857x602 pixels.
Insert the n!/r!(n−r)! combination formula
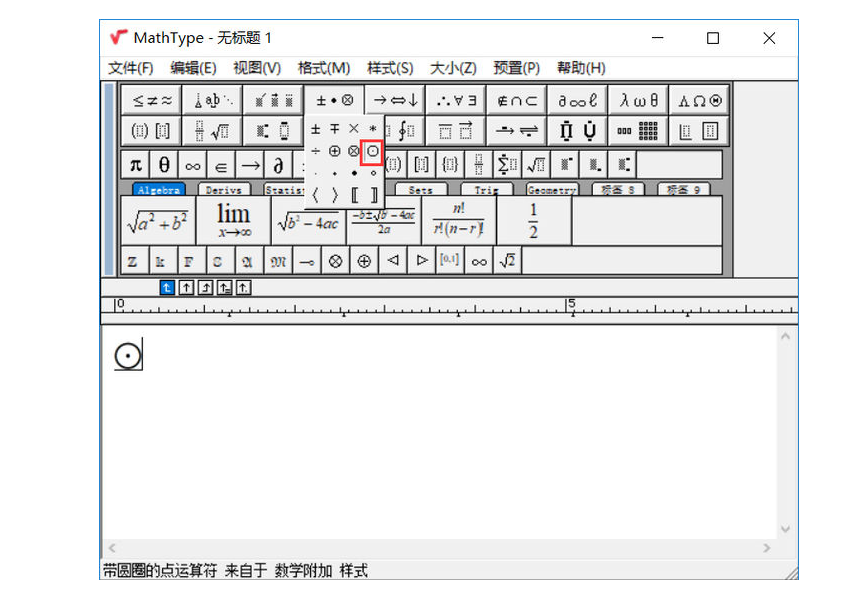[459, 221]
